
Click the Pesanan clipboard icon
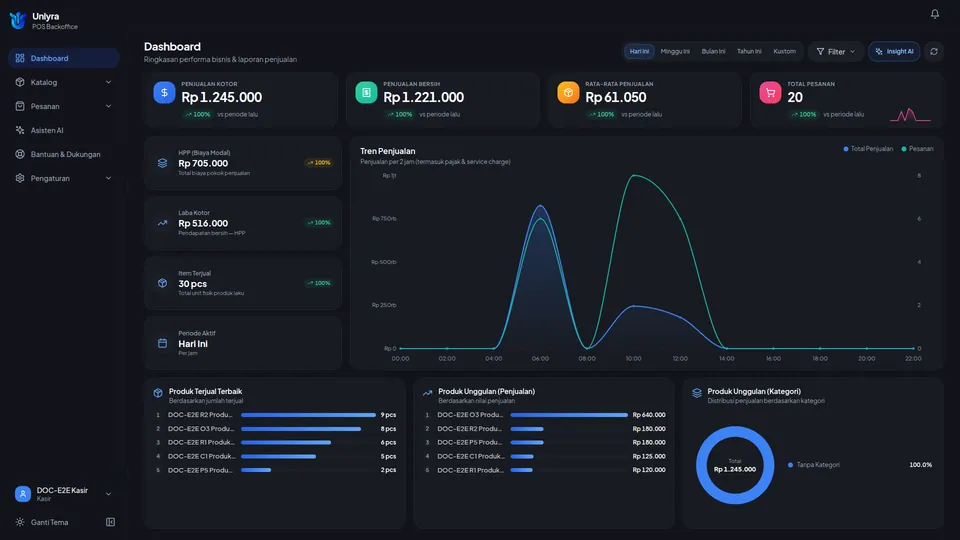pyautogui.click(x=20, y=106)
